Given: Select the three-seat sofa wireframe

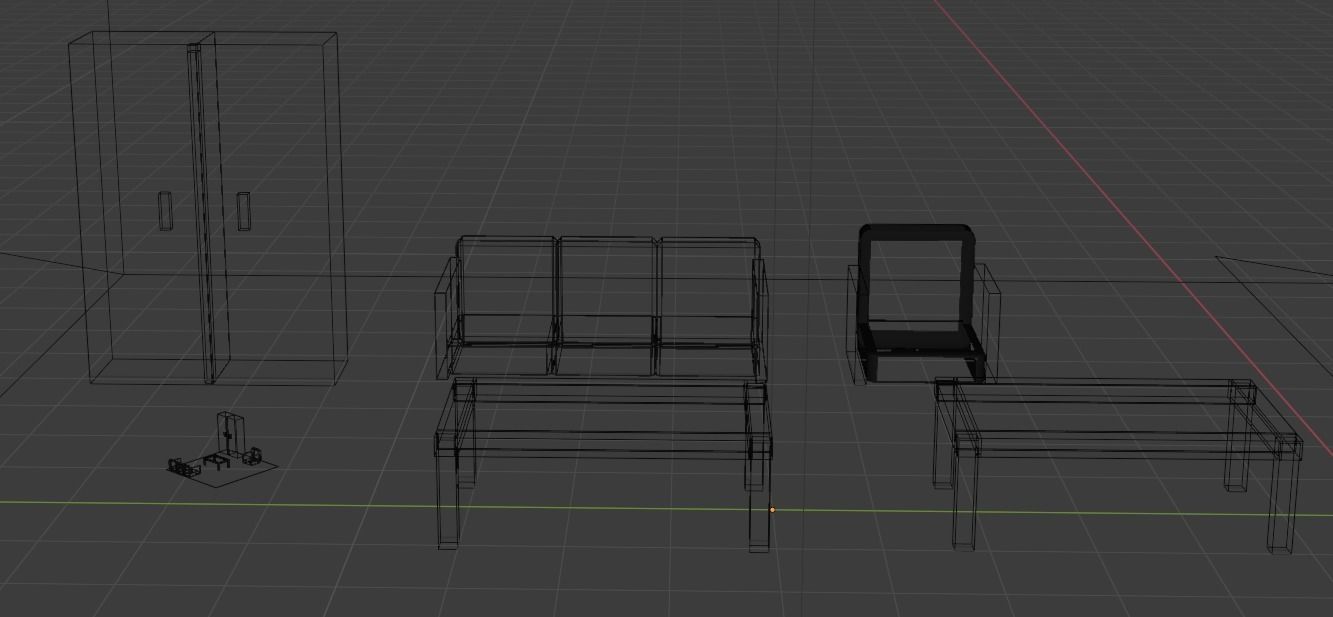Looking at the screenshot, I should (602, 307).
